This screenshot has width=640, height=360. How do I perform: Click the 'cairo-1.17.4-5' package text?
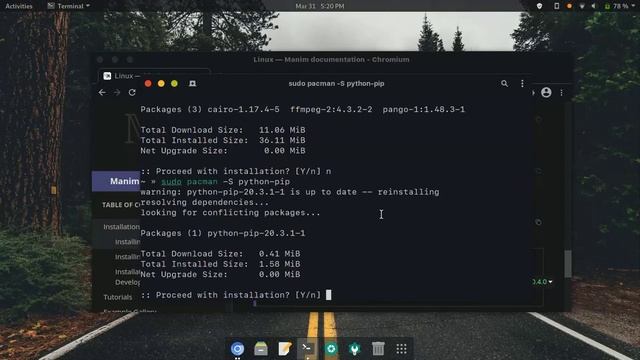243,109
